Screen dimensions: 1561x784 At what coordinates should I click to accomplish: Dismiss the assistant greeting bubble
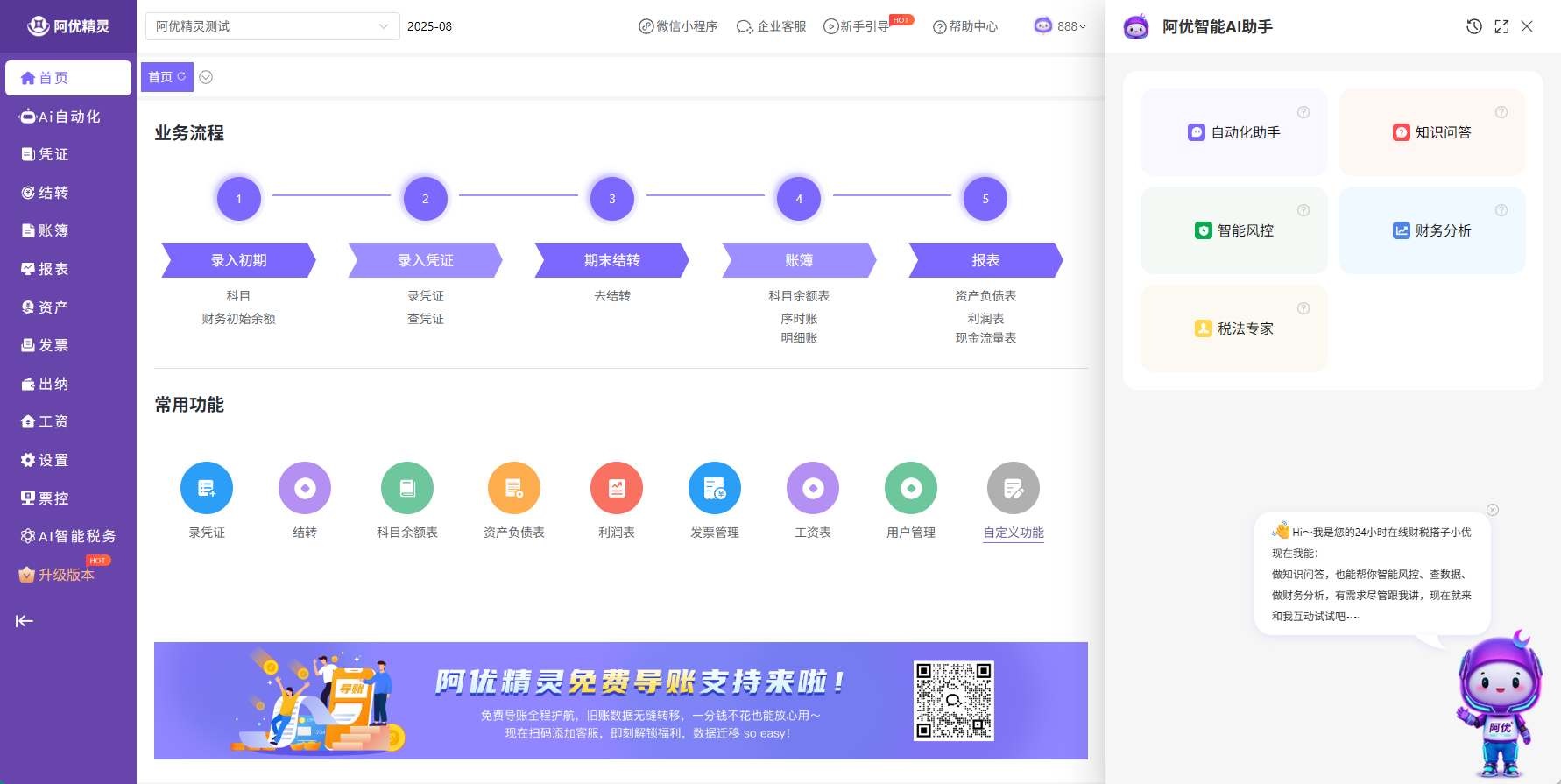click(x=1493, y=510)
